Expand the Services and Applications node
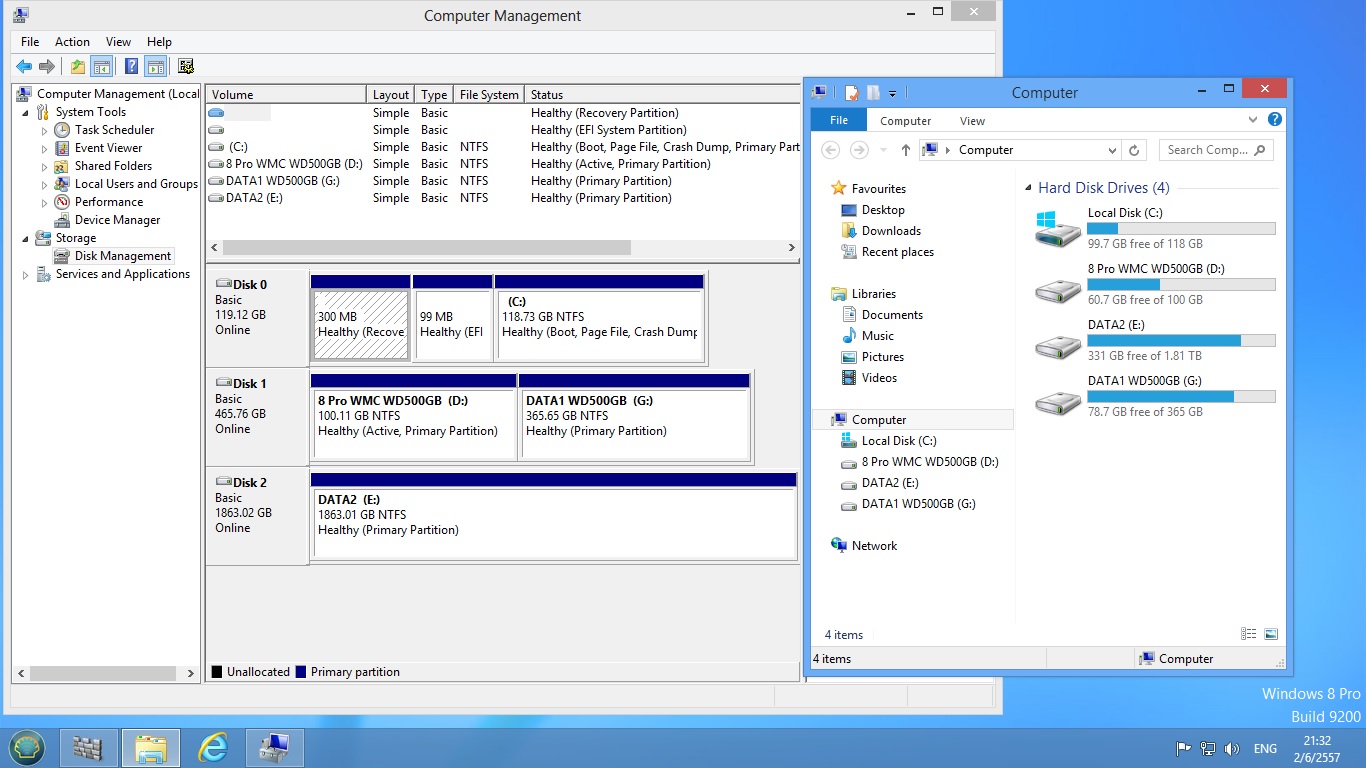This screenshot has width=1366, height=768. (x=26, y=275)
